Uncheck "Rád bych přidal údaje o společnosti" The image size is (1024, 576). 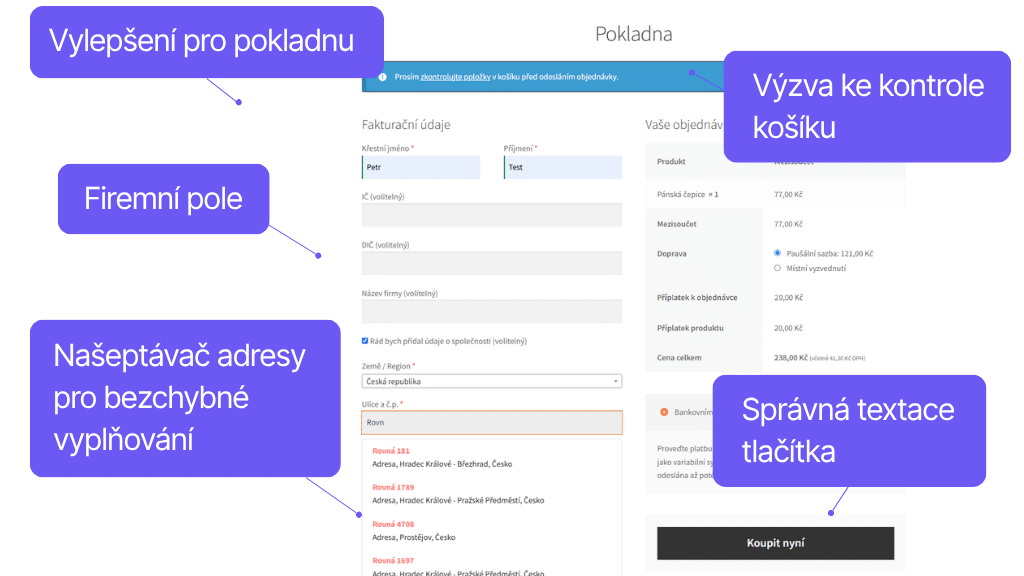pyautogui.click(x=365, y=340)
